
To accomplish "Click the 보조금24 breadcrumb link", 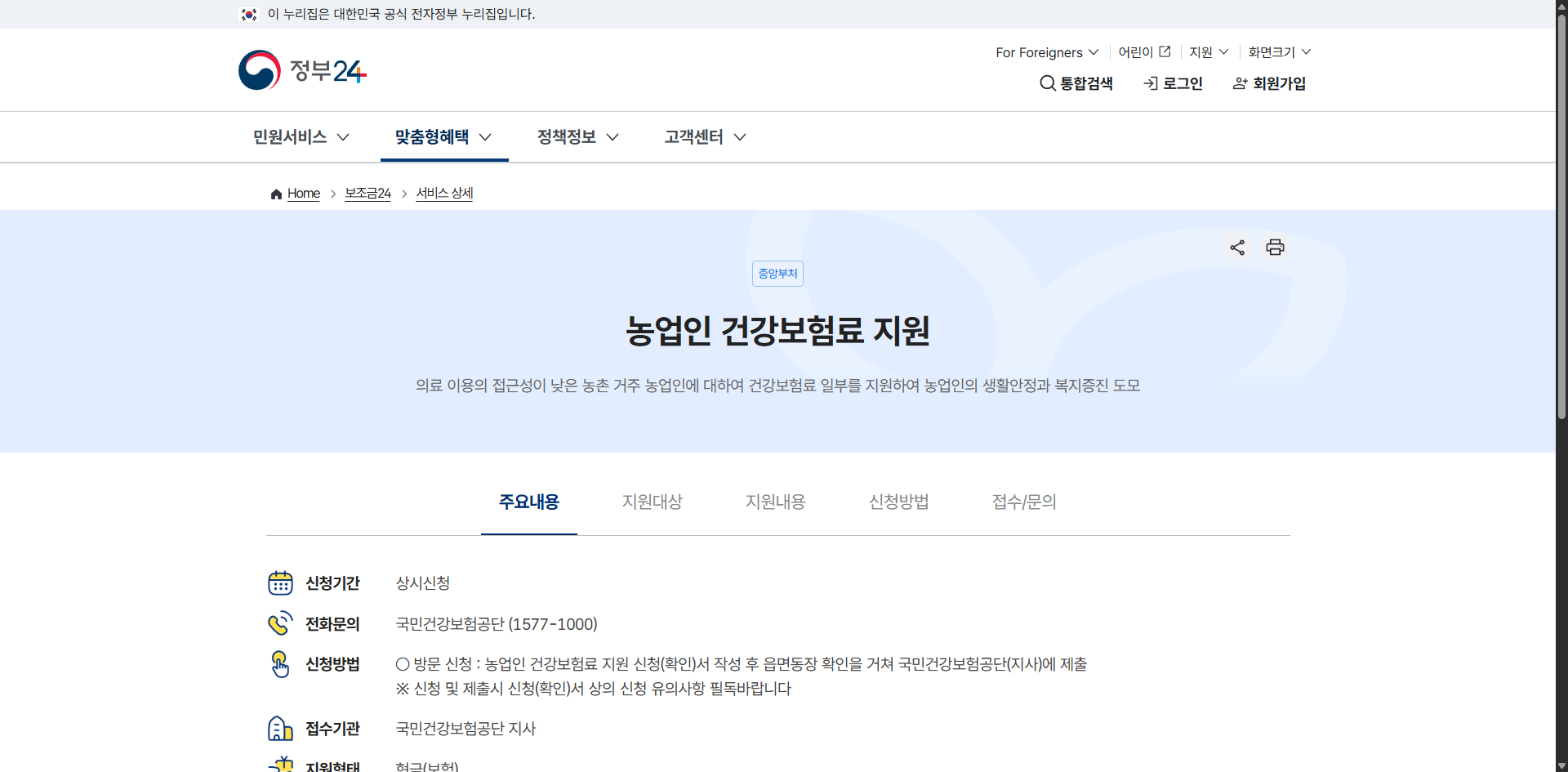I will click(367, 194).
